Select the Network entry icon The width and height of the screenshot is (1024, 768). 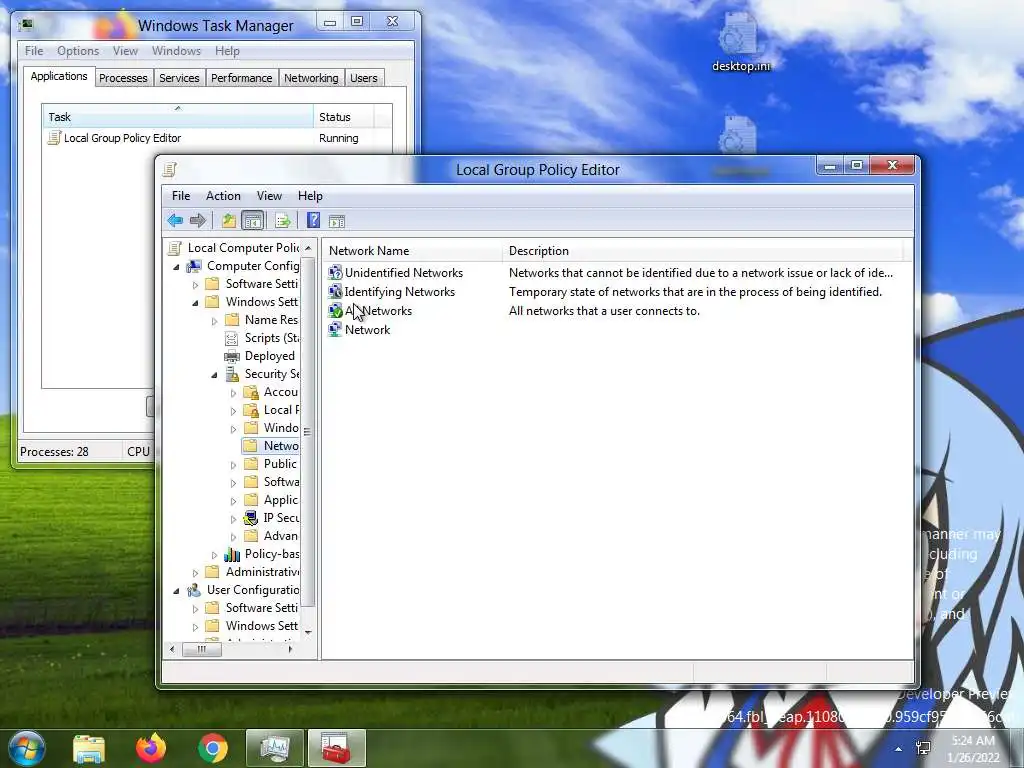[335, 329]
